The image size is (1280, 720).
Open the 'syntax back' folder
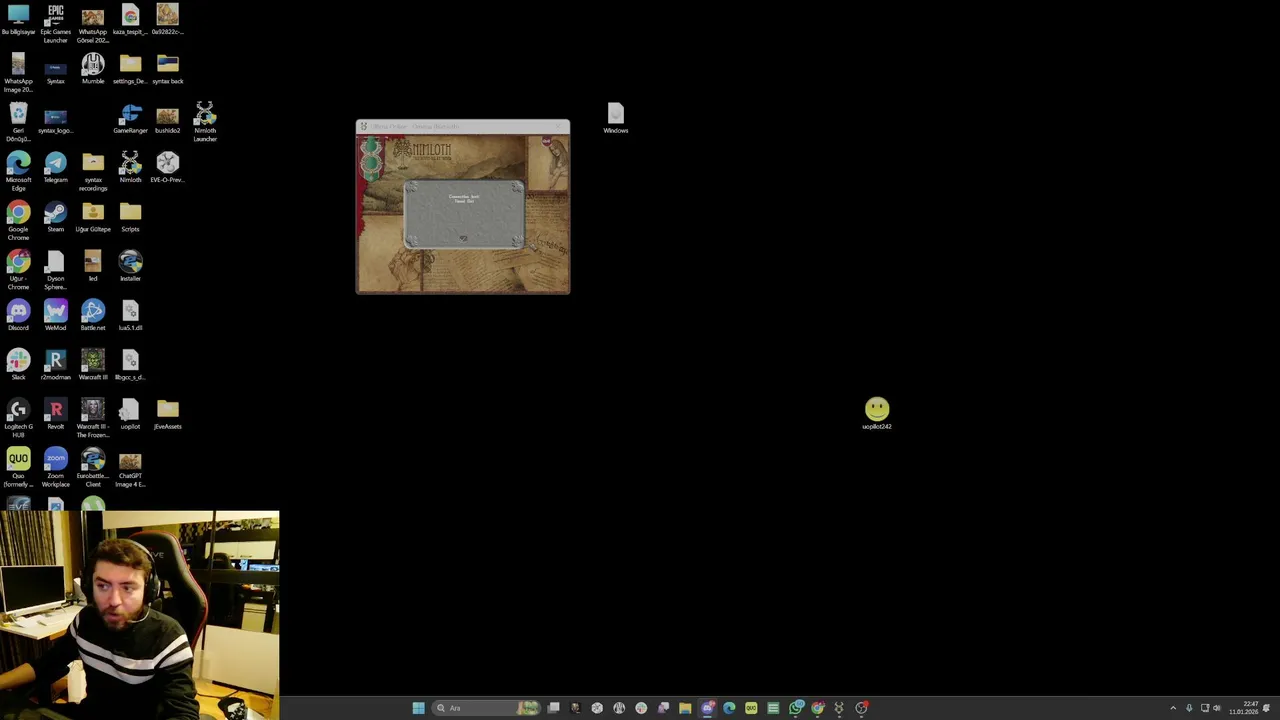tap(167, 70)
